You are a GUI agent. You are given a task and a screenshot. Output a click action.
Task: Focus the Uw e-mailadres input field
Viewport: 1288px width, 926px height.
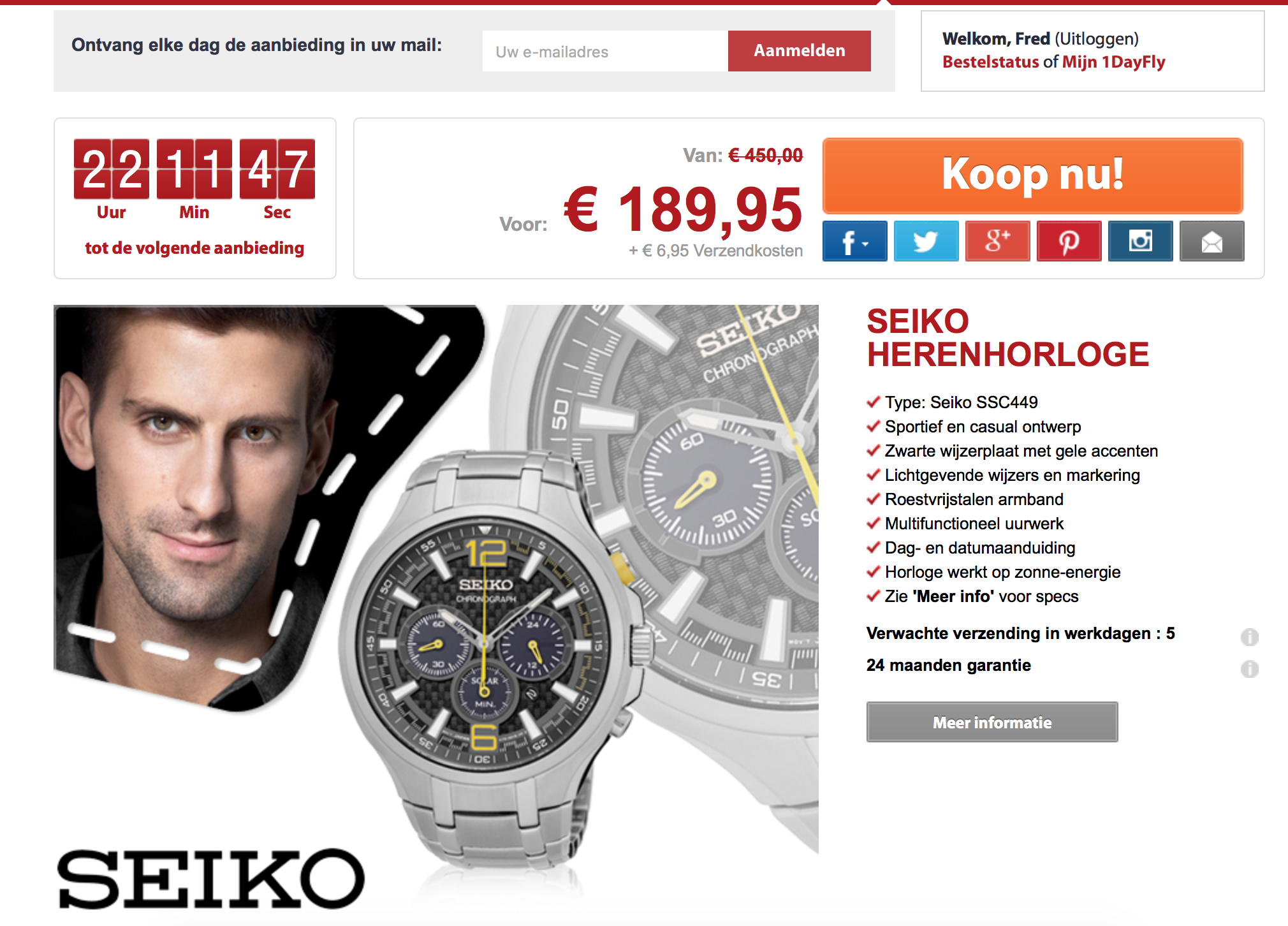(605, 51)
